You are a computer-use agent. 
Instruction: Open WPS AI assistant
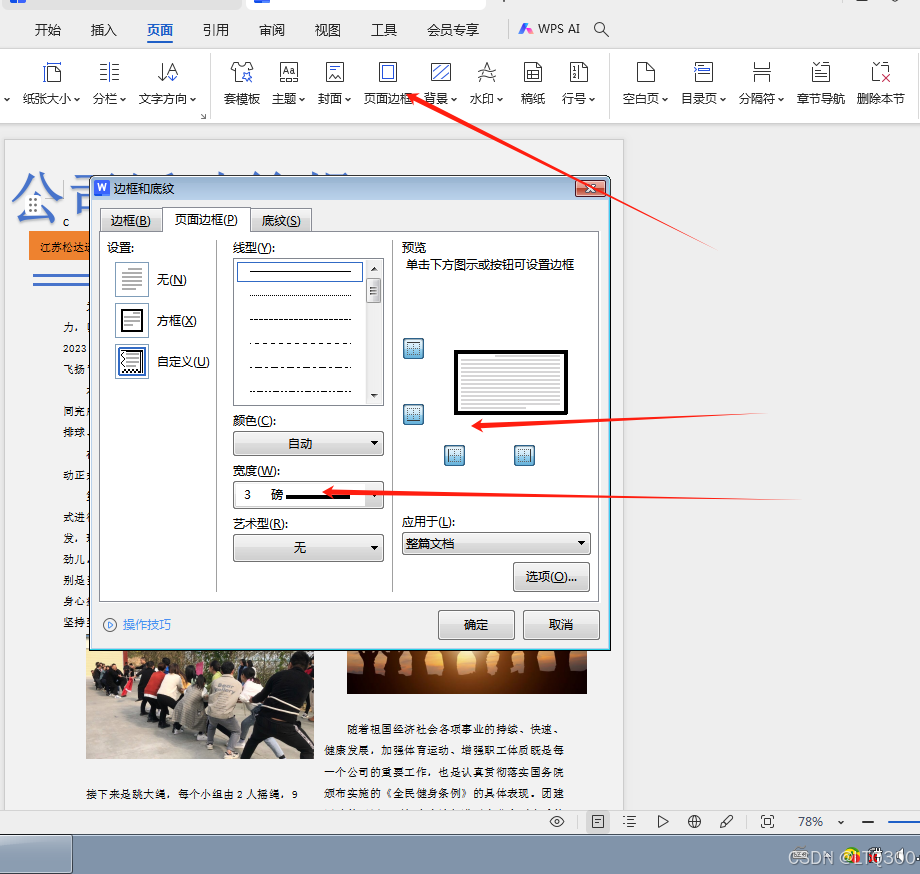[549, 29]
